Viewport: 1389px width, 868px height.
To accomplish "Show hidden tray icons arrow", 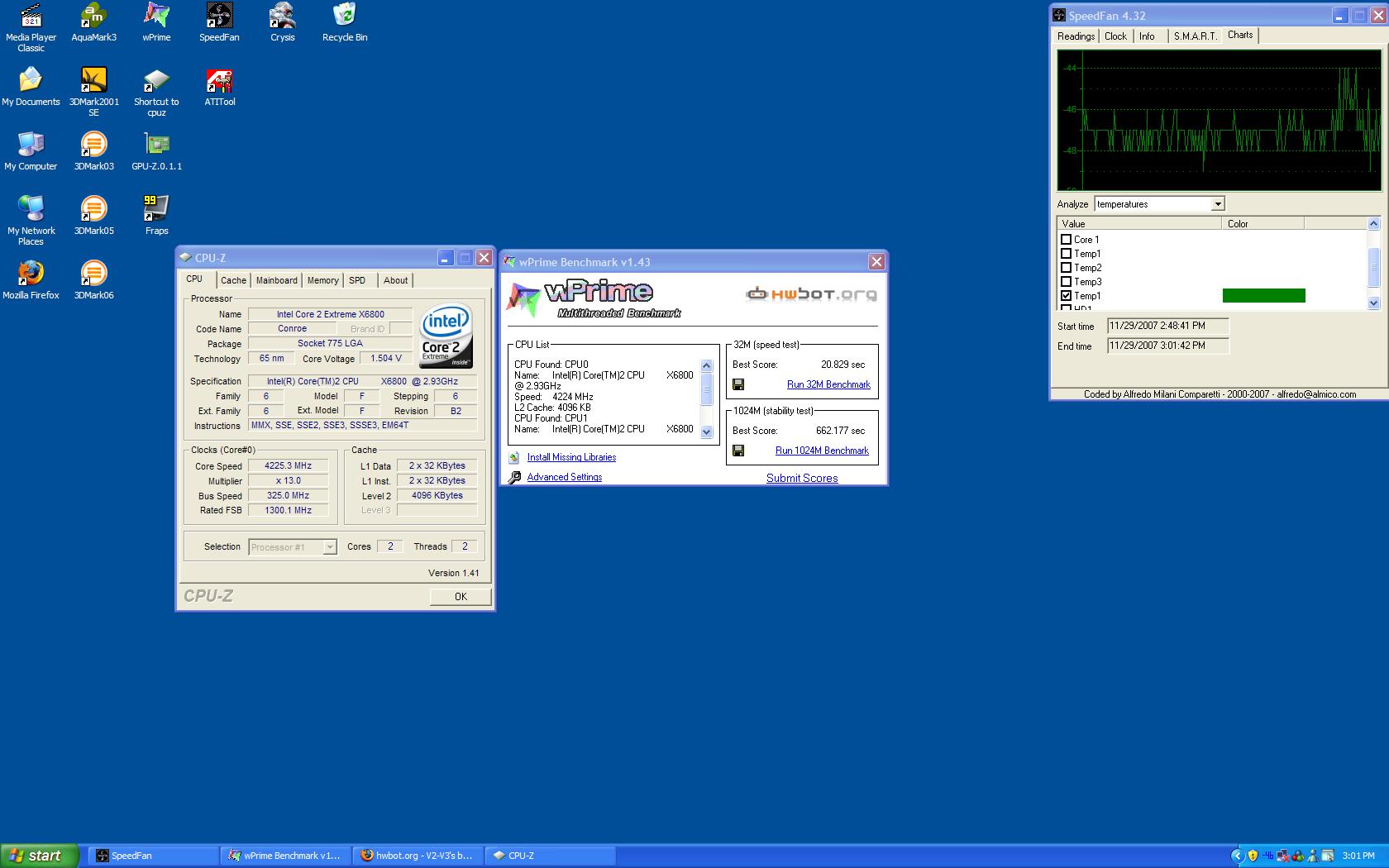I will coord(1238,856).
